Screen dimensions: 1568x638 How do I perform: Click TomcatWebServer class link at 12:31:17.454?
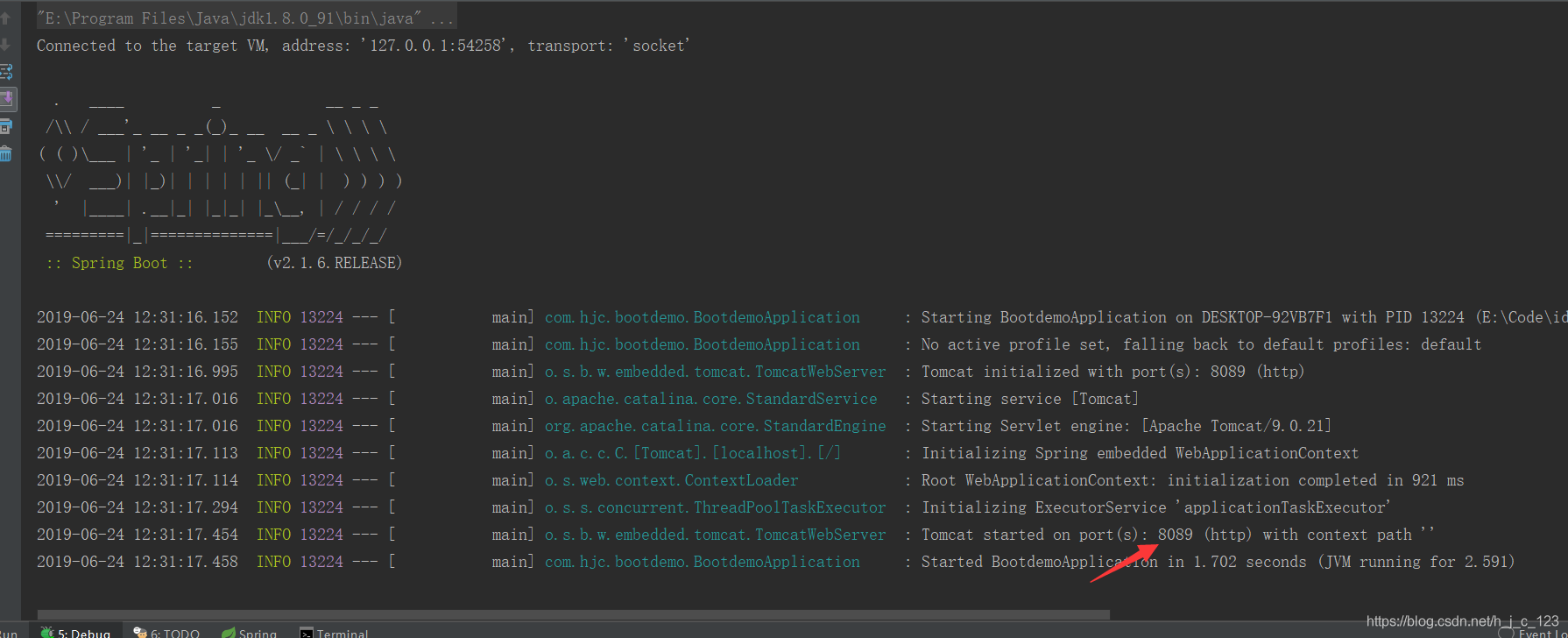tap(716, 535)
